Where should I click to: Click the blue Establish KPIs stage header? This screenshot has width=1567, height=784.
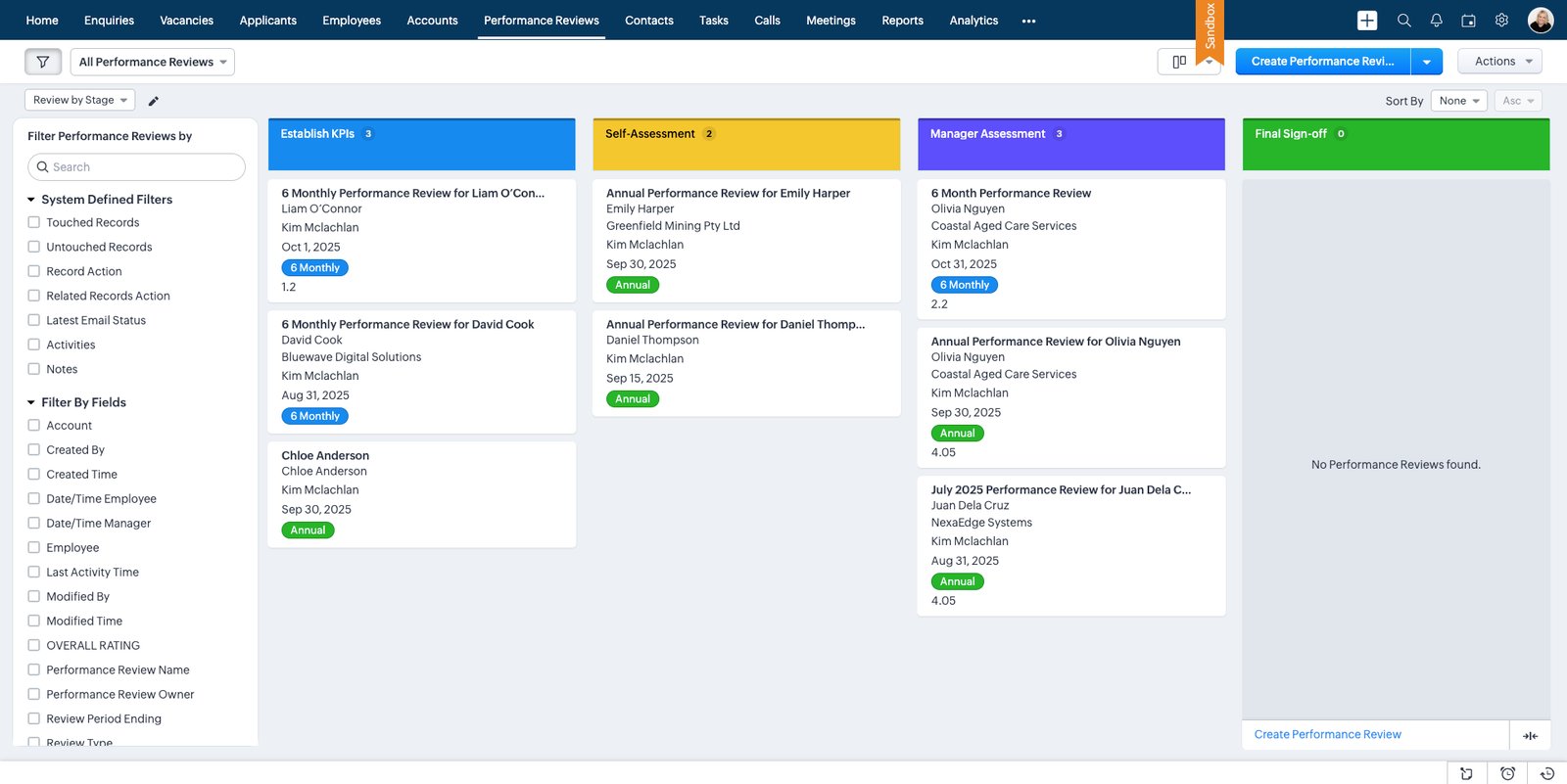[x=421, y=144]
